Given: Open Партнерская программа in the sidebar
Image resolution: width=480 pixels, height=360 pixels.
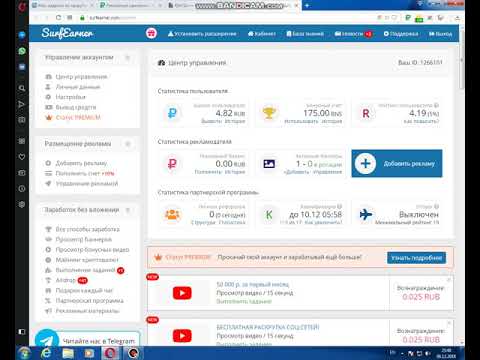Looking at the screenshot, I should [89, 301].
